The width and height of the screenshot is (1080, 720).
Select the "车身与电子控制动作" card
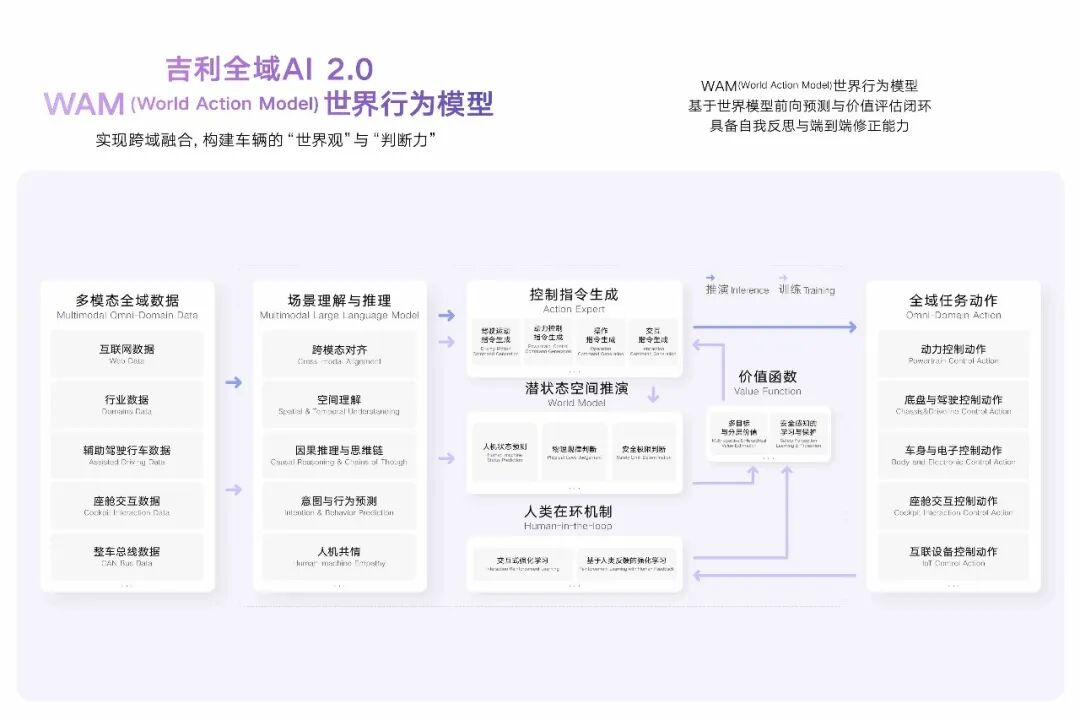(953, 455)
